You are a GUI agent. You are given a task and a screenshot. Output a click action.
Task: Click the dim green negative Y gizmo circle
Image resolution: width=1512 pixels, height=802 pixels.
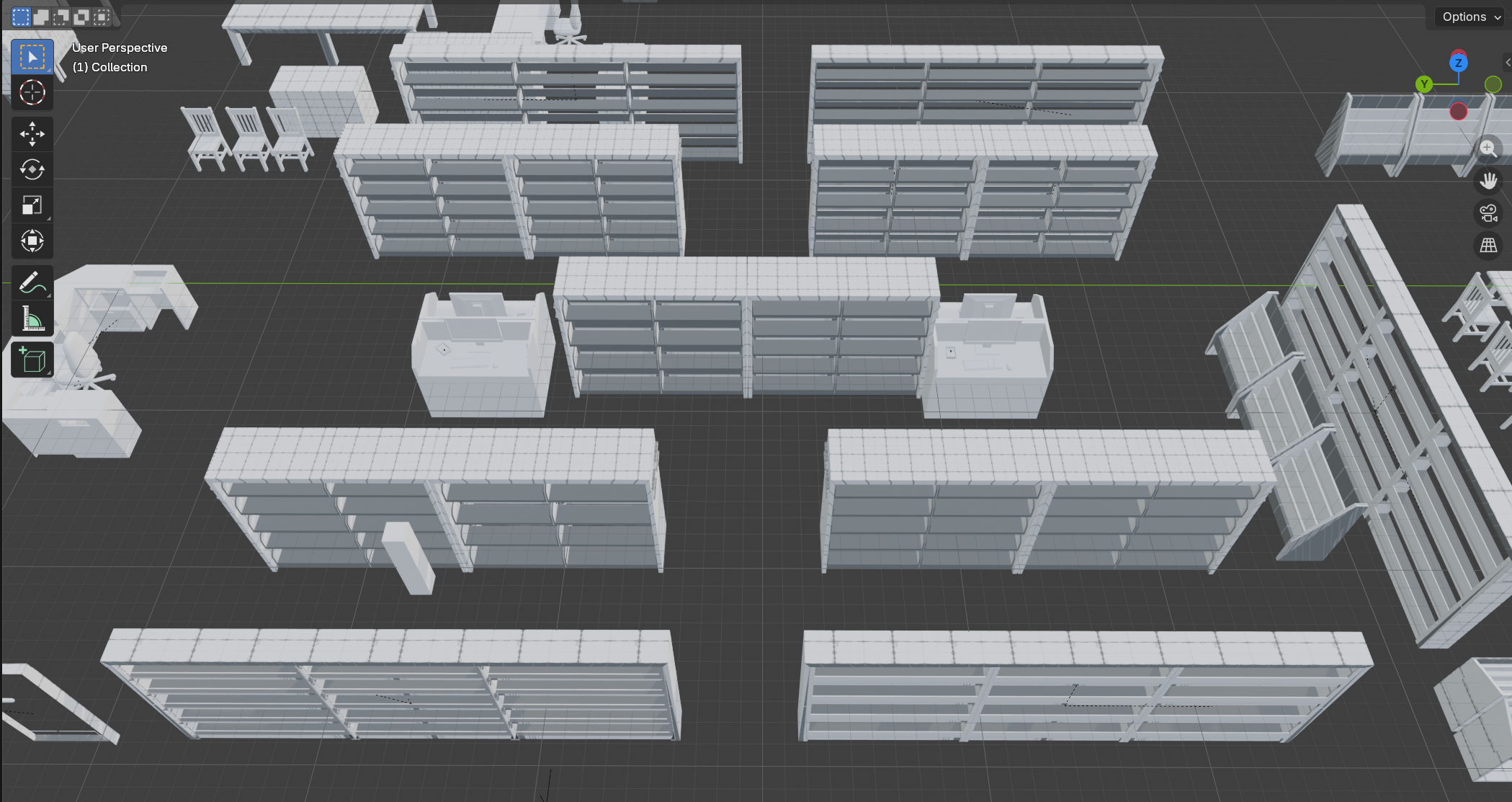(x=1493, y=85)
